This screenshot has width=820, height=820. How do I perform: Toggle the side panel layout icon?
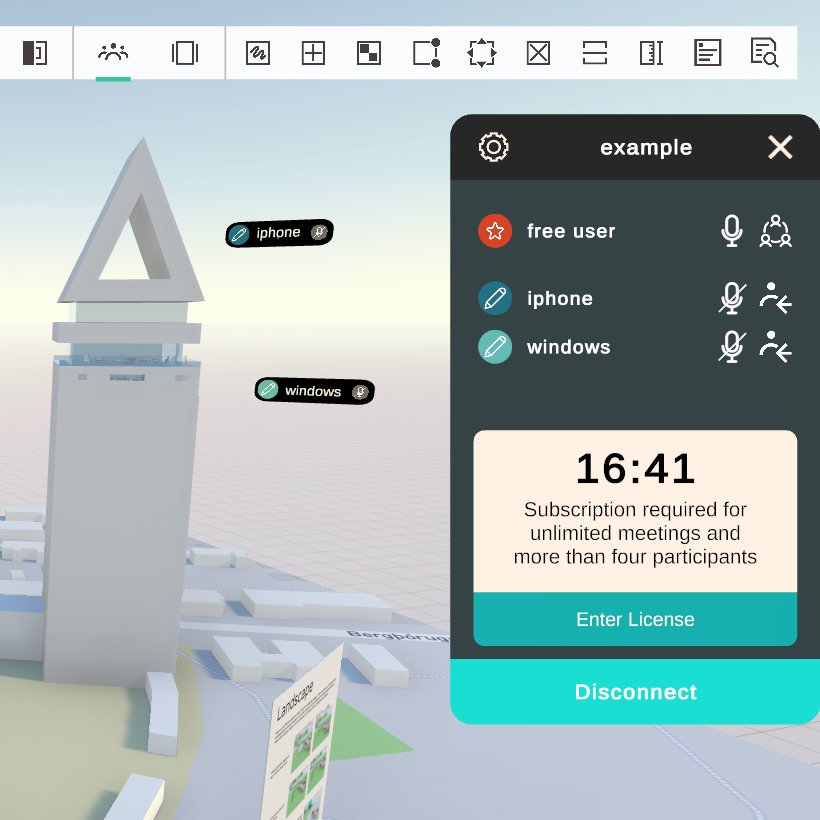pyautogui.click(x=35, y=53)
